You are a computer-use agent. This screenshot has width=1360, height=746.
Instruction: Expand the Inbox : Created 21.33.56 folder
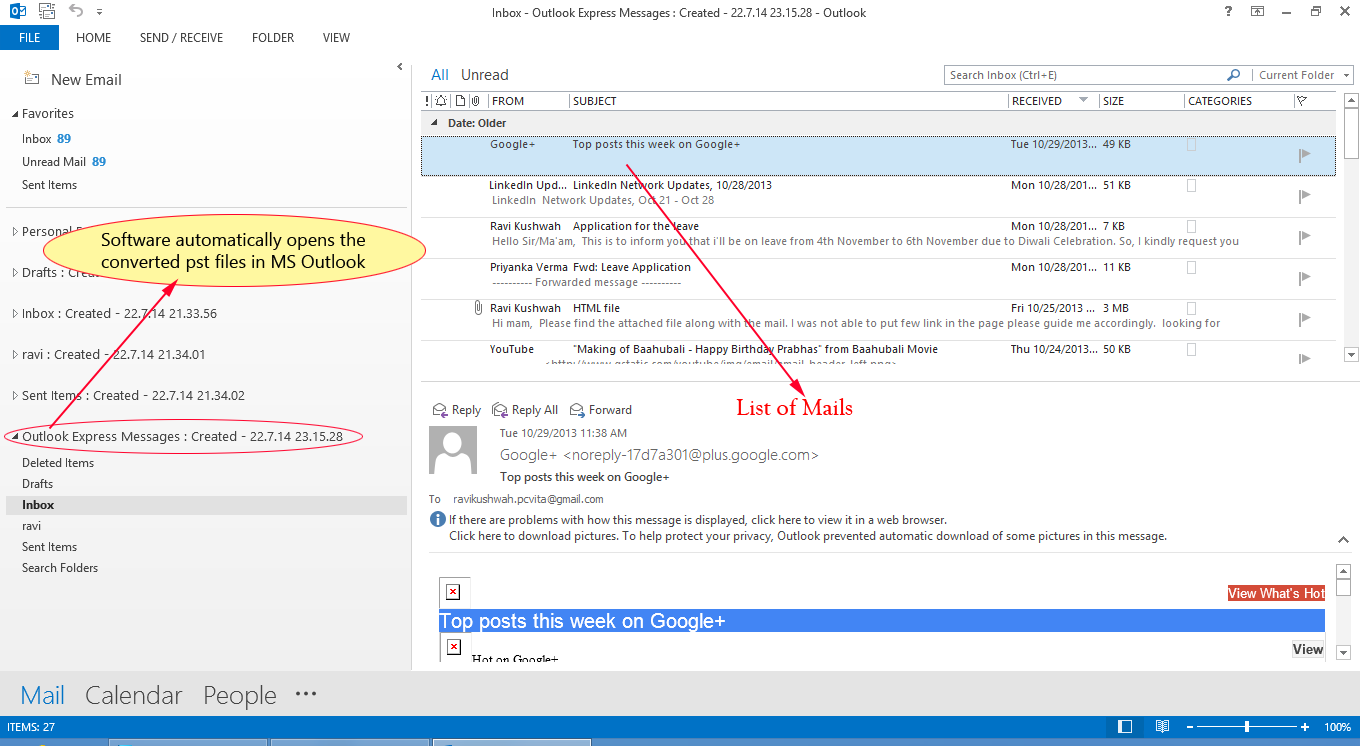click(15, 313)
